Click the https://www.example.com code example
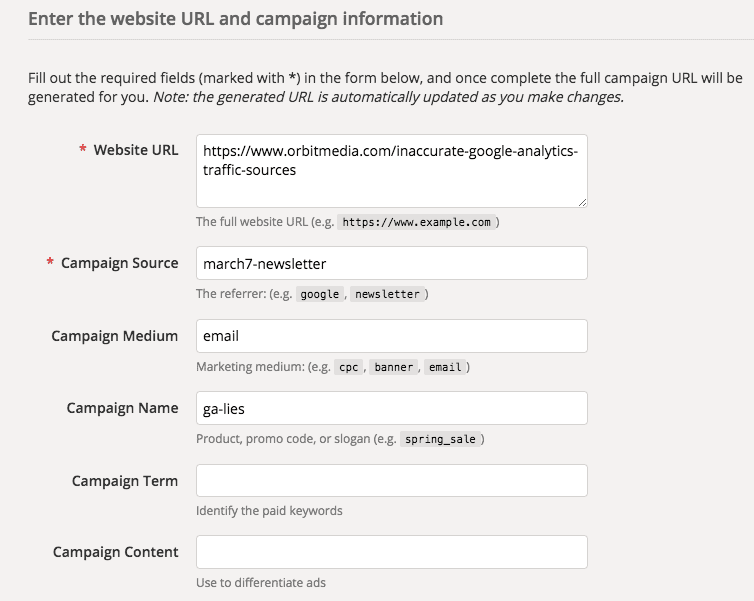754x601 pixels. pos(416,222)
